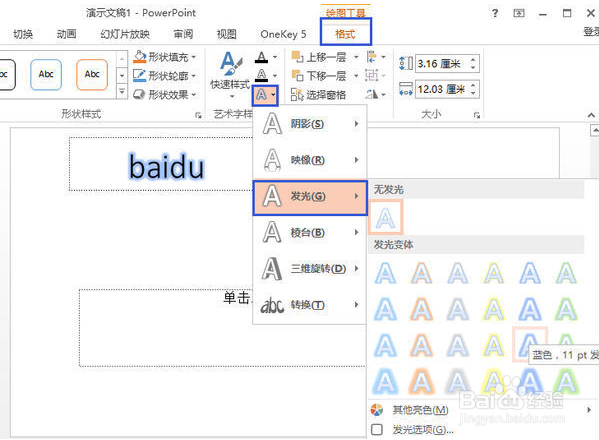This screenshot has width=599, height=440.
Task: Choose second-row orange glow variant
Action: click(421, 309)
